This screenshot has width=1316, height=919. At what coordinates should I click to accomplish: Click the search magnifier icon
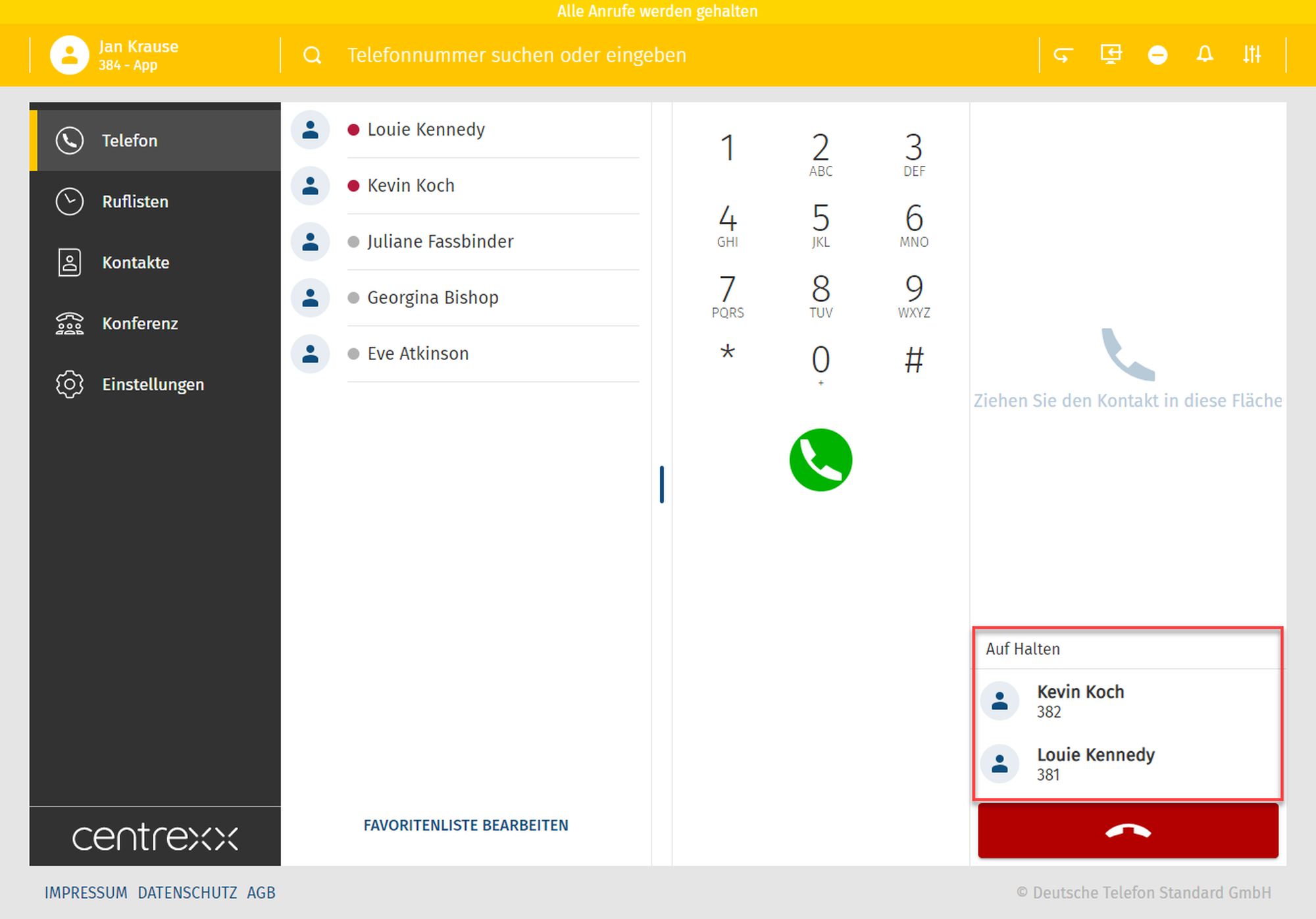coord(313,55)
